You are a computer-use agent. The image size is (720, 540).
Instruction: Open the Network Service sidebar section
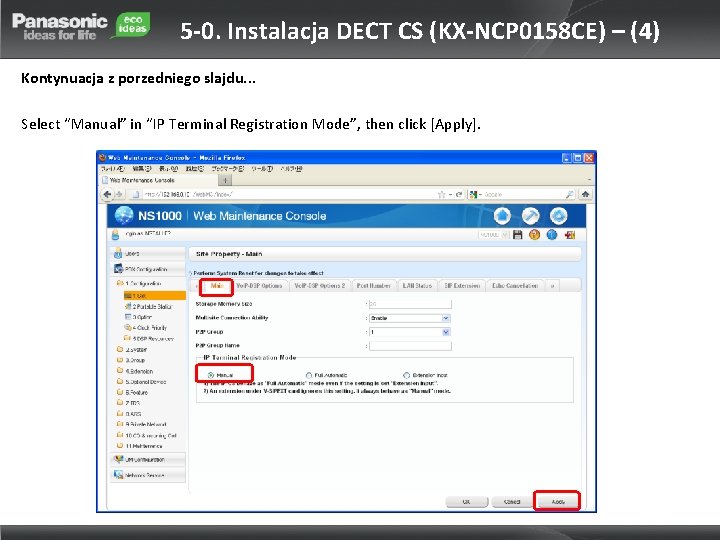tap(148, 475)
